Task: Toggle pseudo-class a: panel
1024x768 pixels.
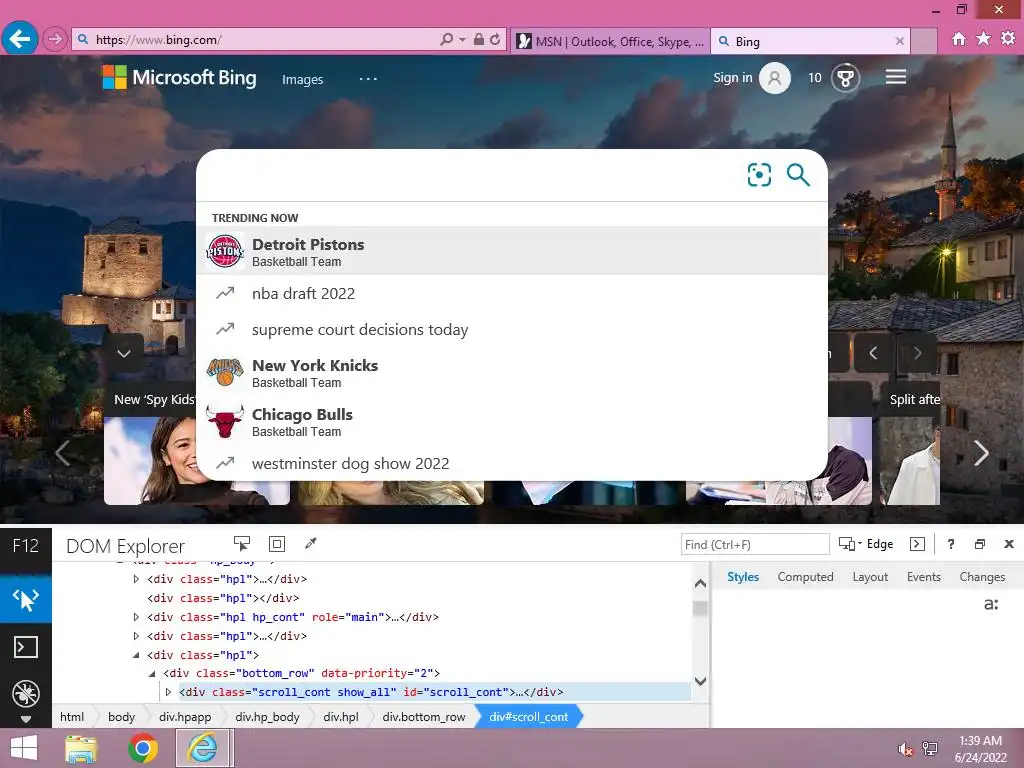Action: point(991,604)
